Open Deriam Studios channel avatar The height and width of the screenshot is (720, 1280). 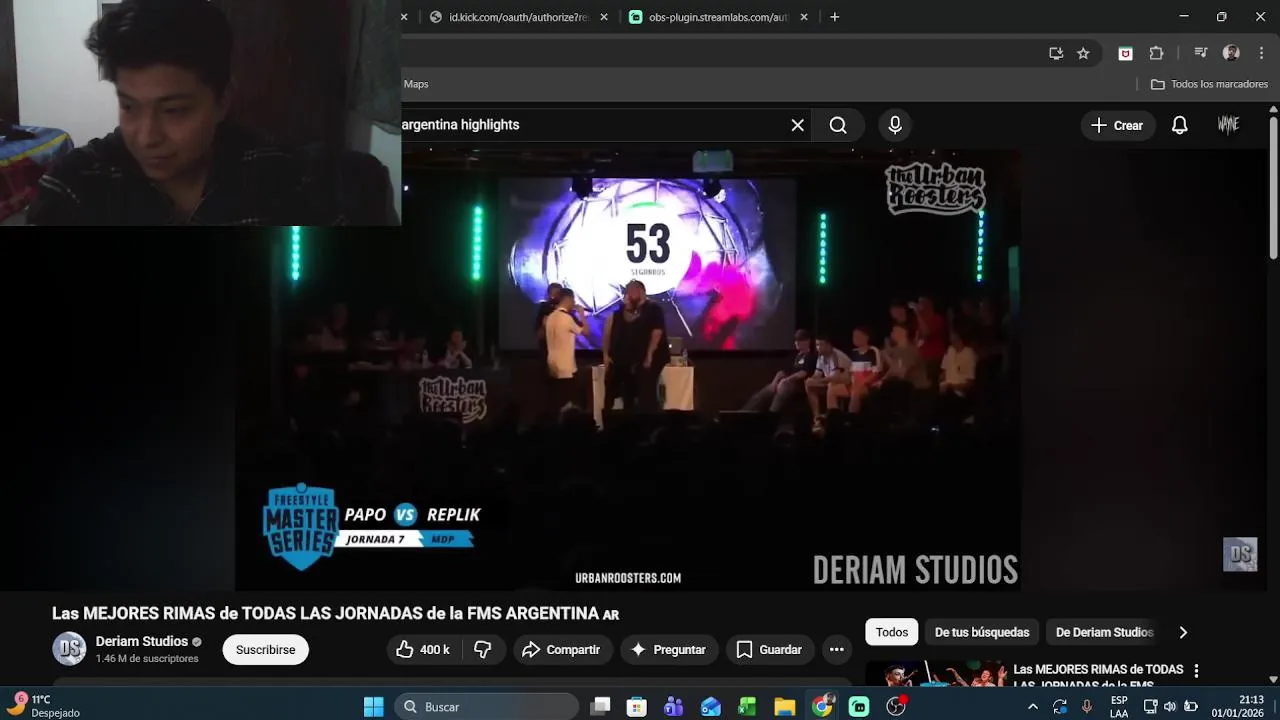point(69,649)
